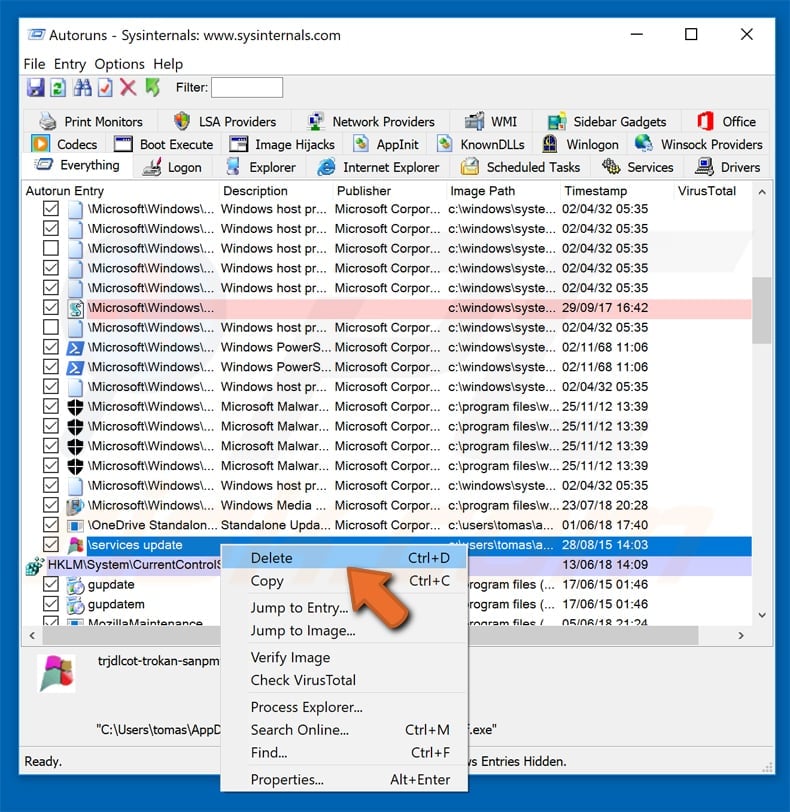Toggle the Windows Media entry checkbox
This screenshot has height=812, width=790.
tap(51, 505)
